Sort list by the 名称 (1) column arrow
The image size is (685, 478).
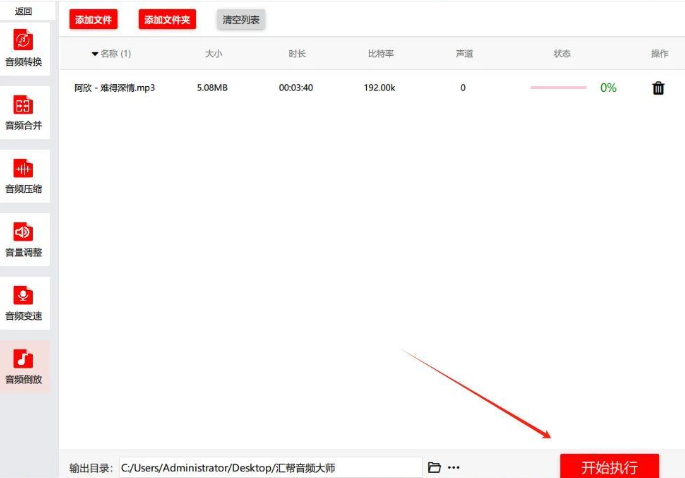point(94,54)
